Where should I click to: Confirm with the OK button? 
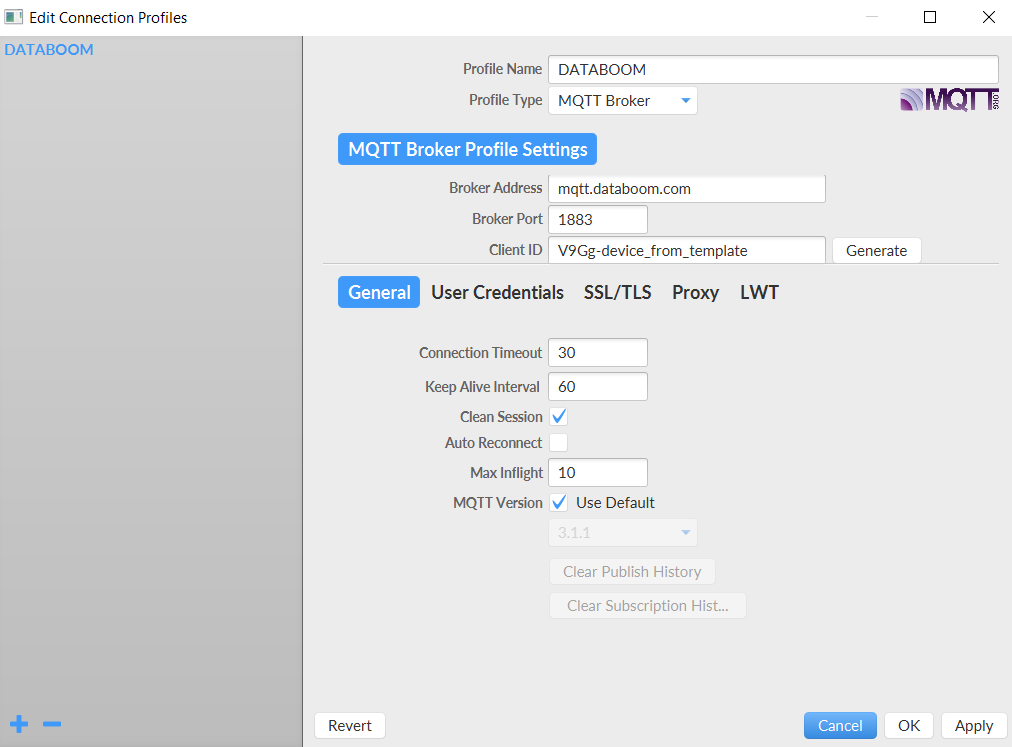tap(909, 726)
